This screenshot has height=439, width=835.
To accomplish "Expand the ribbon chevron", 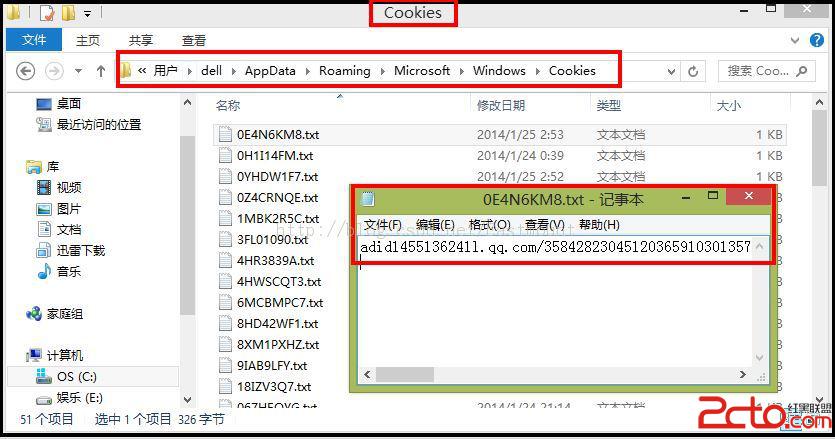I will (795, 40).
